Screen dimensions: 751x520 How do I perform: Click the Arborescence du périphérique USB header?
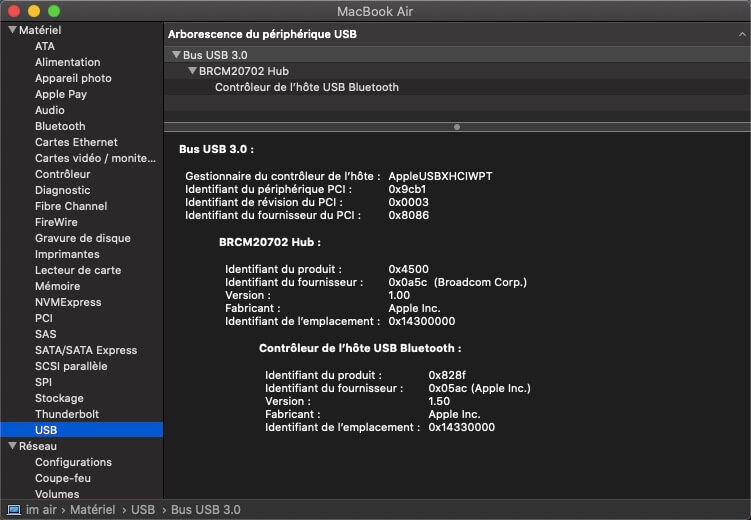tap(262, 34)
